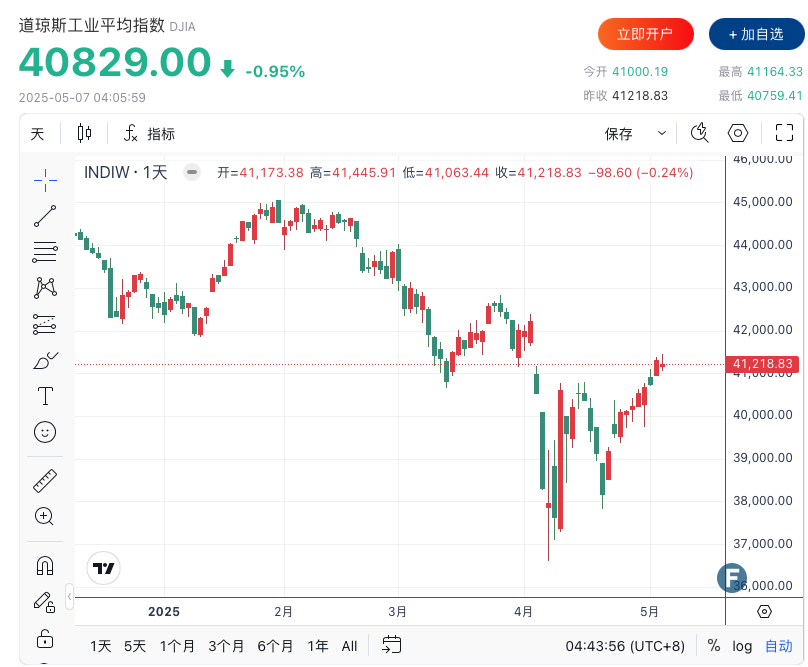Open the emoji sticker tool

[x=45, y=432]
